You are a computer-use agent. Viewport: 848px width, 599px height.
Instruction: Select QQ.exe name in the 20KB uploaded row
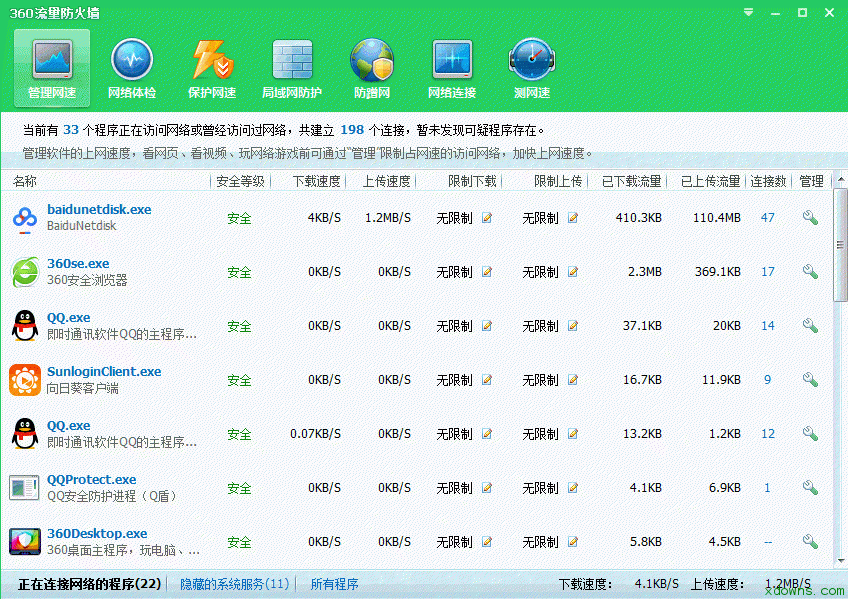coord(69,317)
